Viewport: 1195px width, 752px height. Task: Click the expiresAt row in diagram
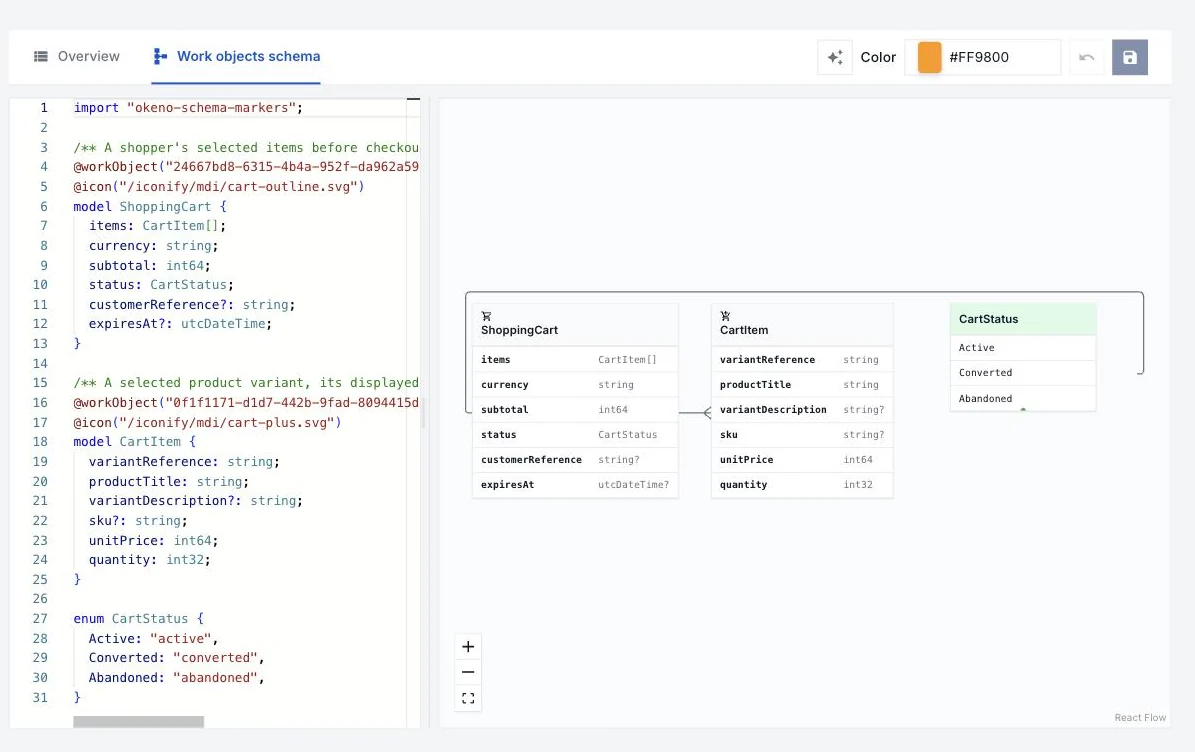tap(575, 485)
